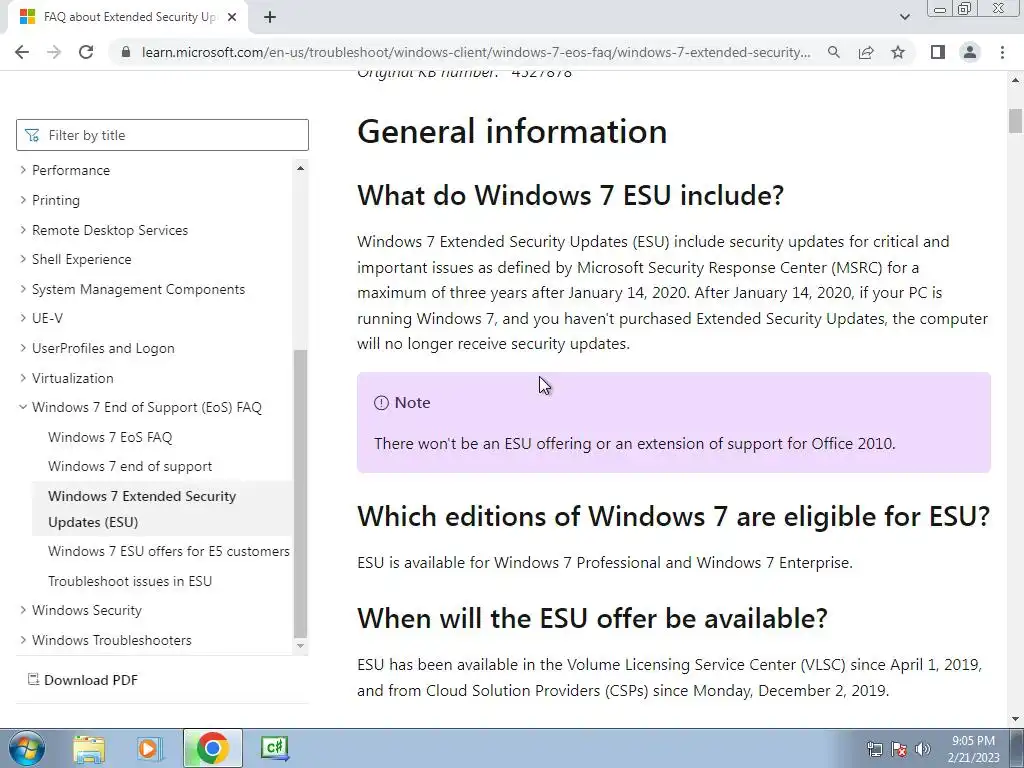Click page scrollbar down arrow
This screenshot has width=1024, height=768.
click(1016, 719)
